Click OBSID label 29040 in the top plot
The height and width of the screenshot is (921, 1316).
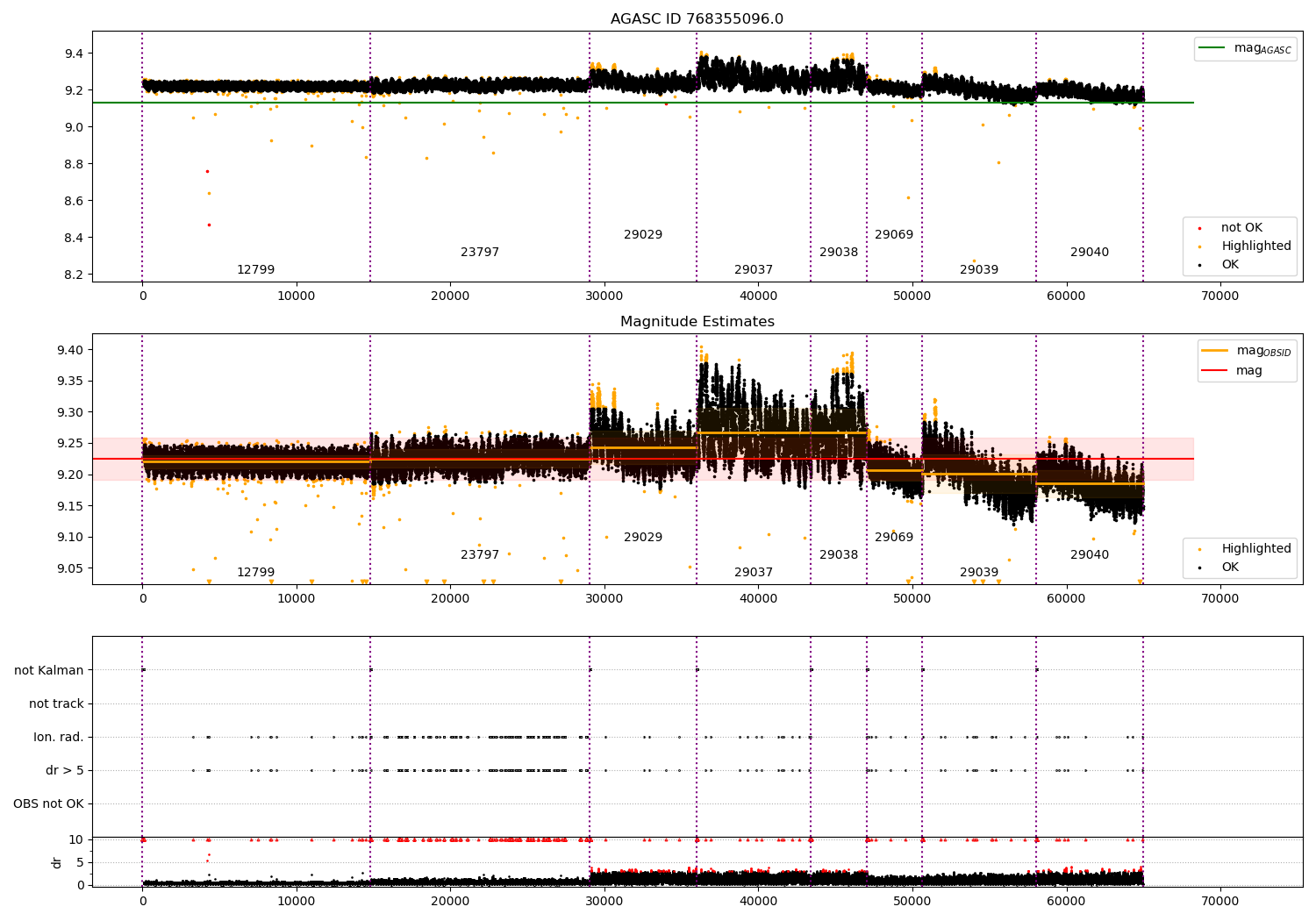(x=1090, y=253)
